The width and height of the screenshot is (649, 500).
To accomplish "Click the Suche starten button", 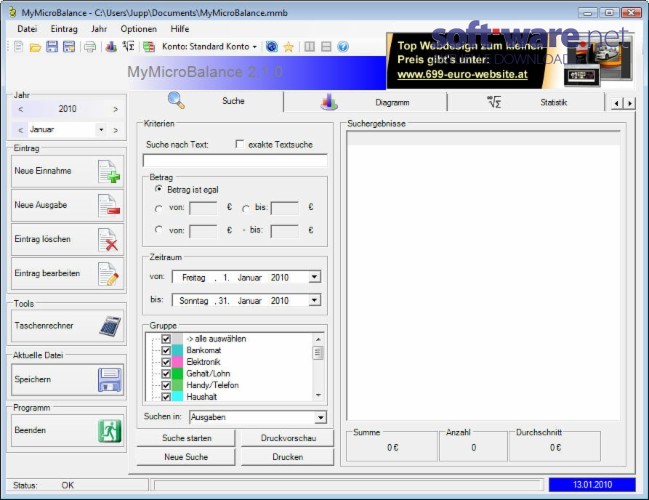I will (x=186, y=438).
